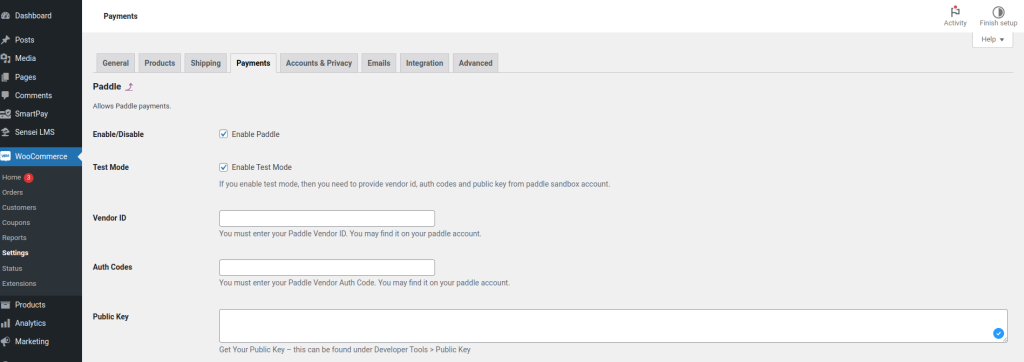
Task: Click the blue checkmark in Public Key field
Action: coord(998,333)
